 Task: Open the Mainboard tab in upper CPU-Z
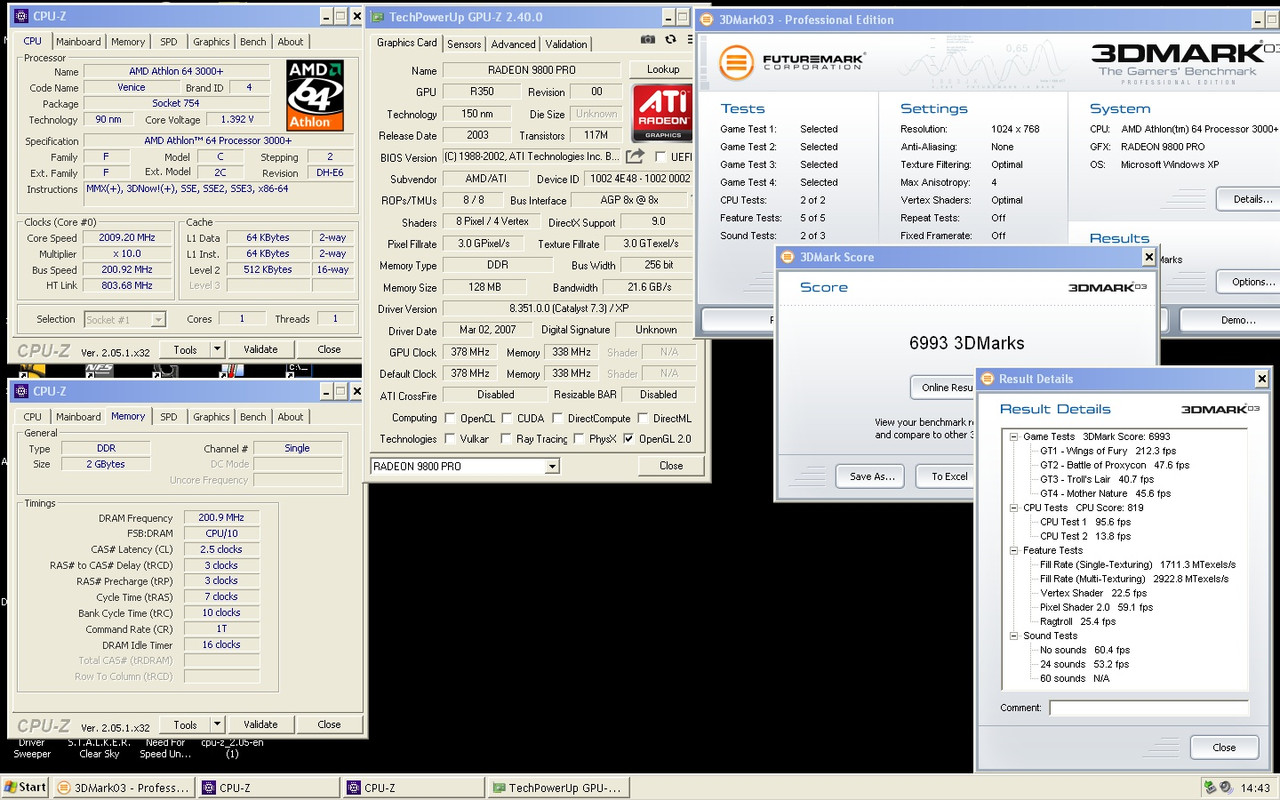point(78,42)
